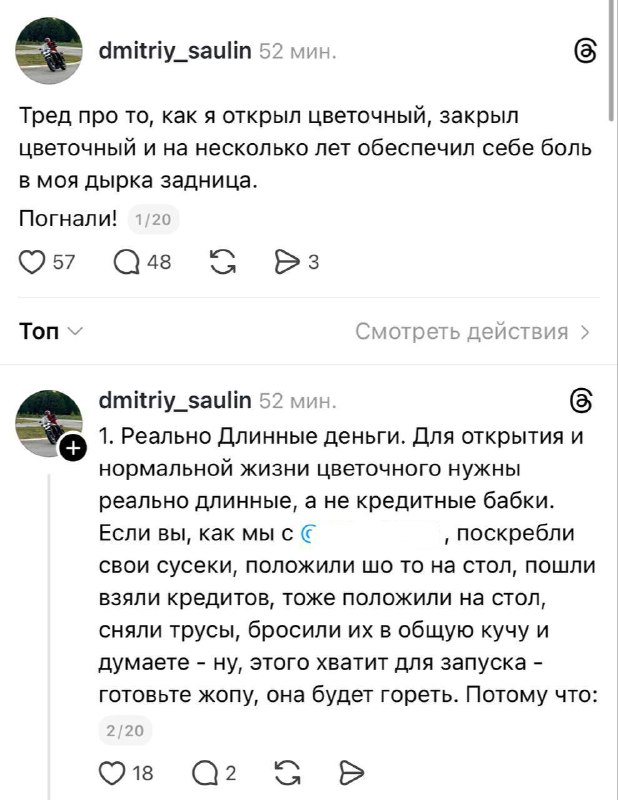
Task: Collapse the Топ sort selector
Action: click(x=75, y=331)
